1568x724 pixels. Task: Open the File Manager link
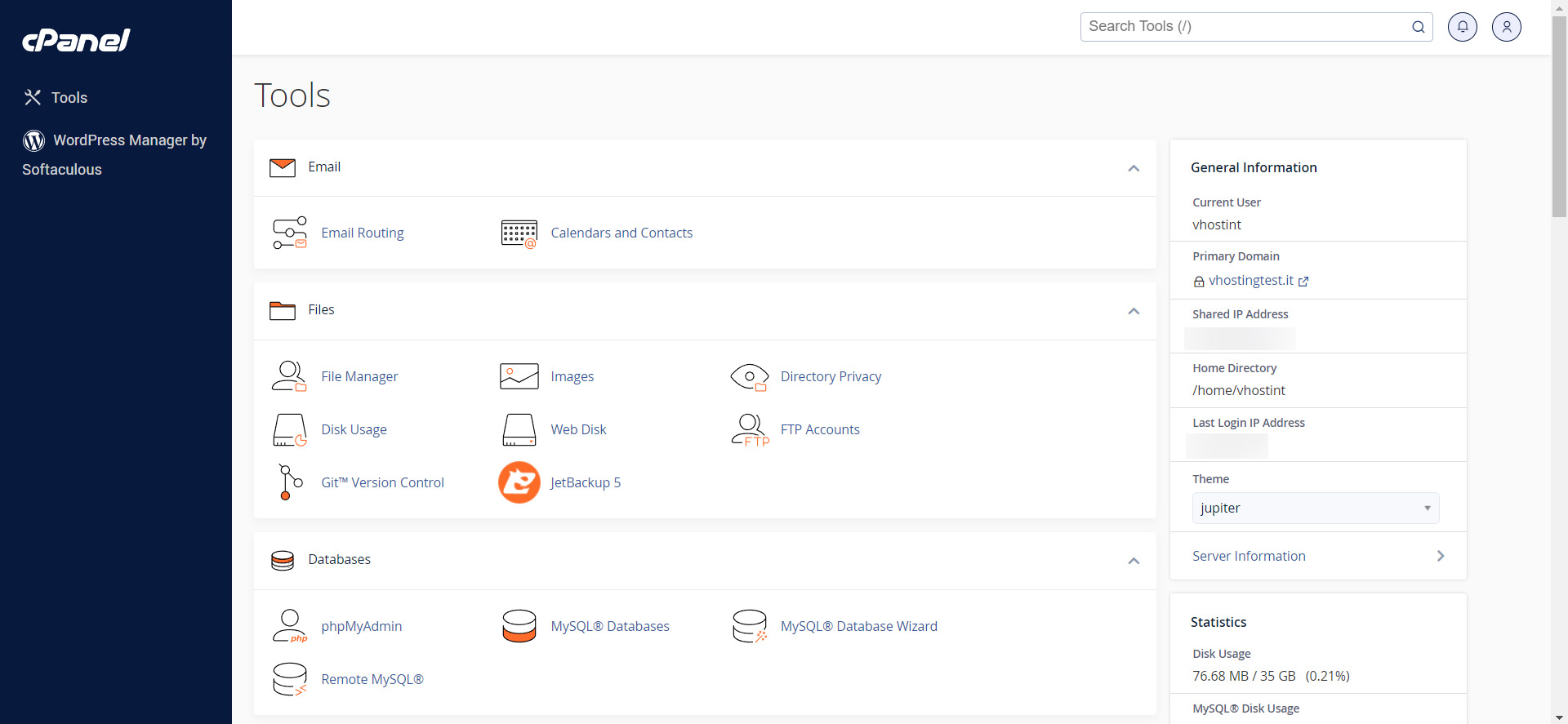359,376
